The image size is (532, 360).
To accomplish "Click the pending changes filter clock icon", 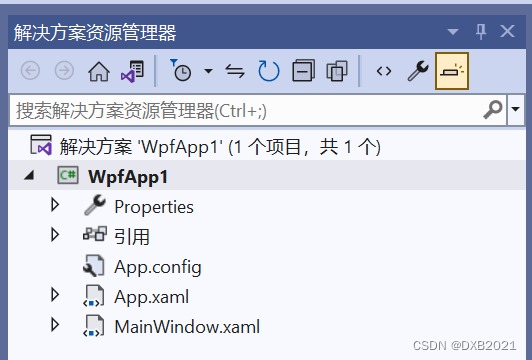I will click(x=180, y=70).
